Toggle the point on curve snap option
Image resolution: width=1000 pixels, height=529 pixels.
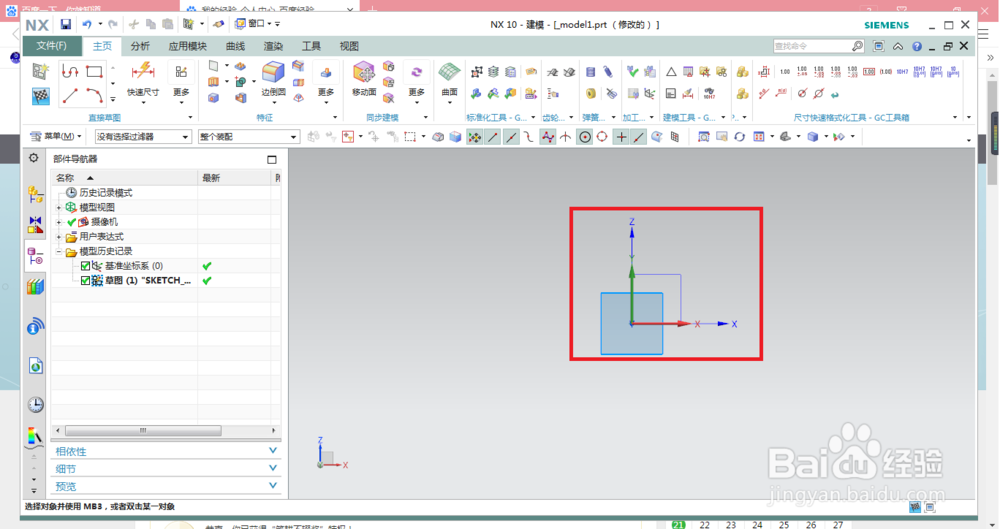point(638,137)
